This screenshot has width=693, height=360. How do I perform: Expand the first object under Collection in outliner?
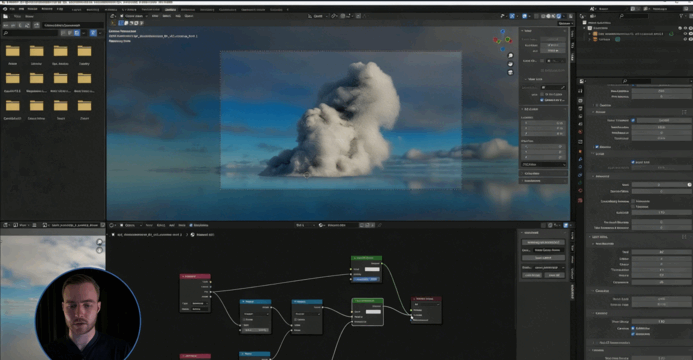pos(590,34)
